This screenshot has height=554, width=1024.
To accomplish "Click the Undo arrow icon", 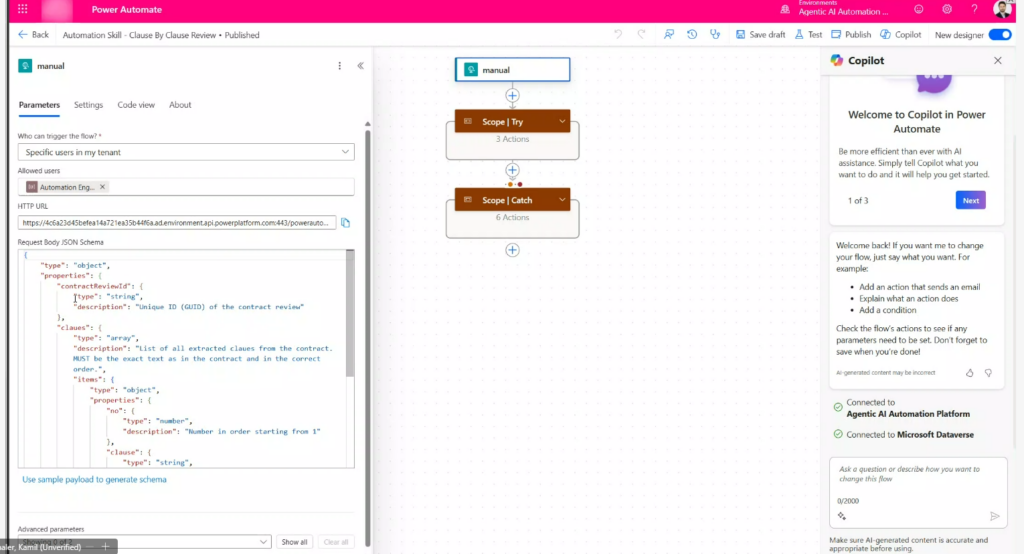I will pyautogui.click(x=618, y=35).
